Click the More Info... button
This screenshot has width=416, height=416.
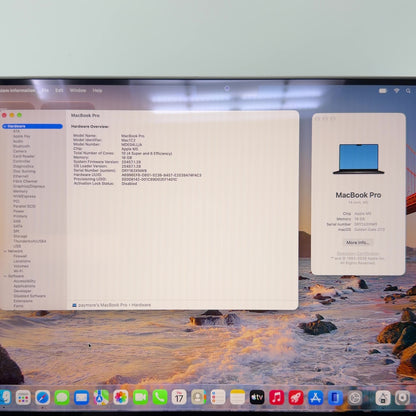(x=358, y=242)
